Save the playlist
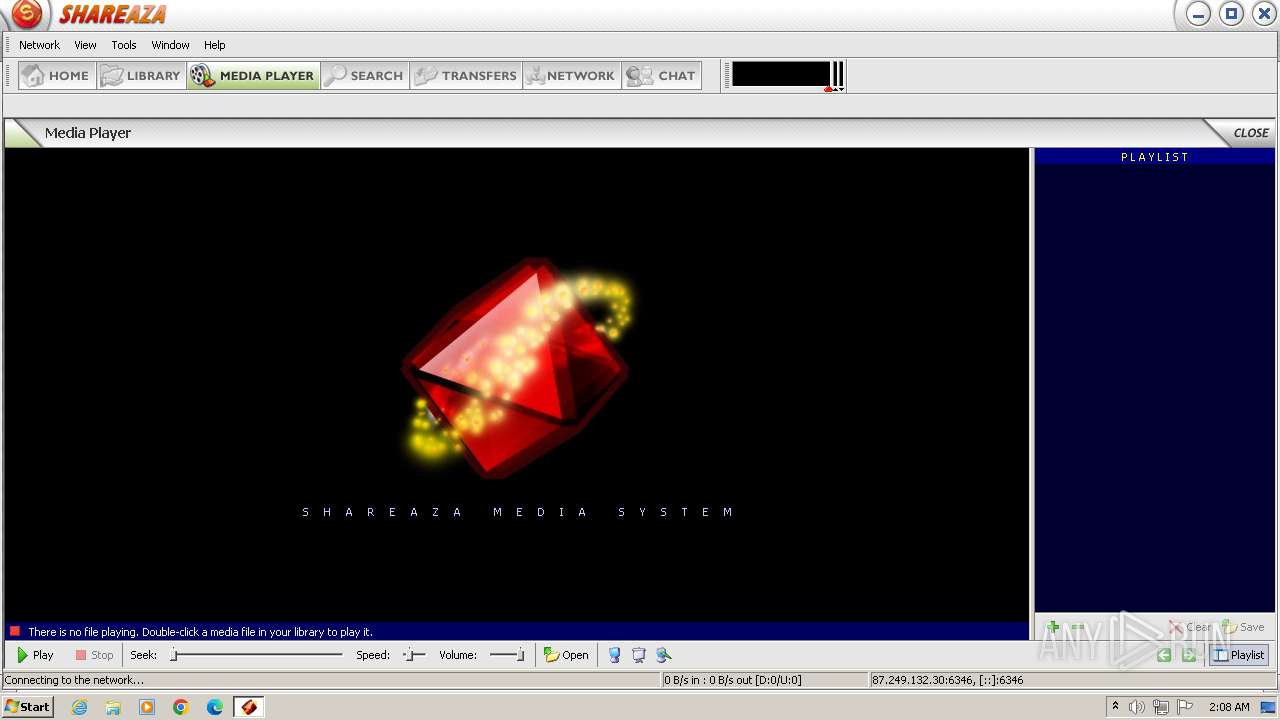The width and height of the screenshot is (1280, 720). 1243,627
